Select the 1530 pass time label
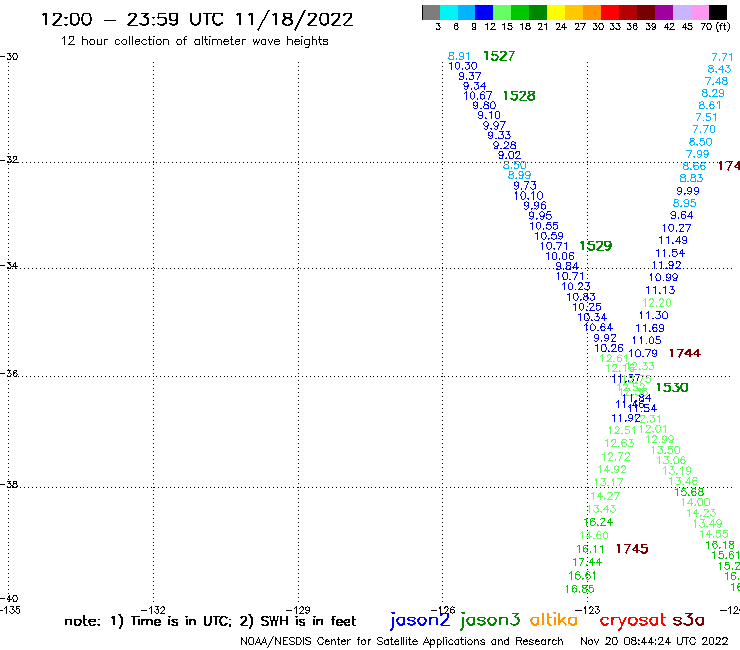Viewport: 740px width, 650px height. [672, 388]
